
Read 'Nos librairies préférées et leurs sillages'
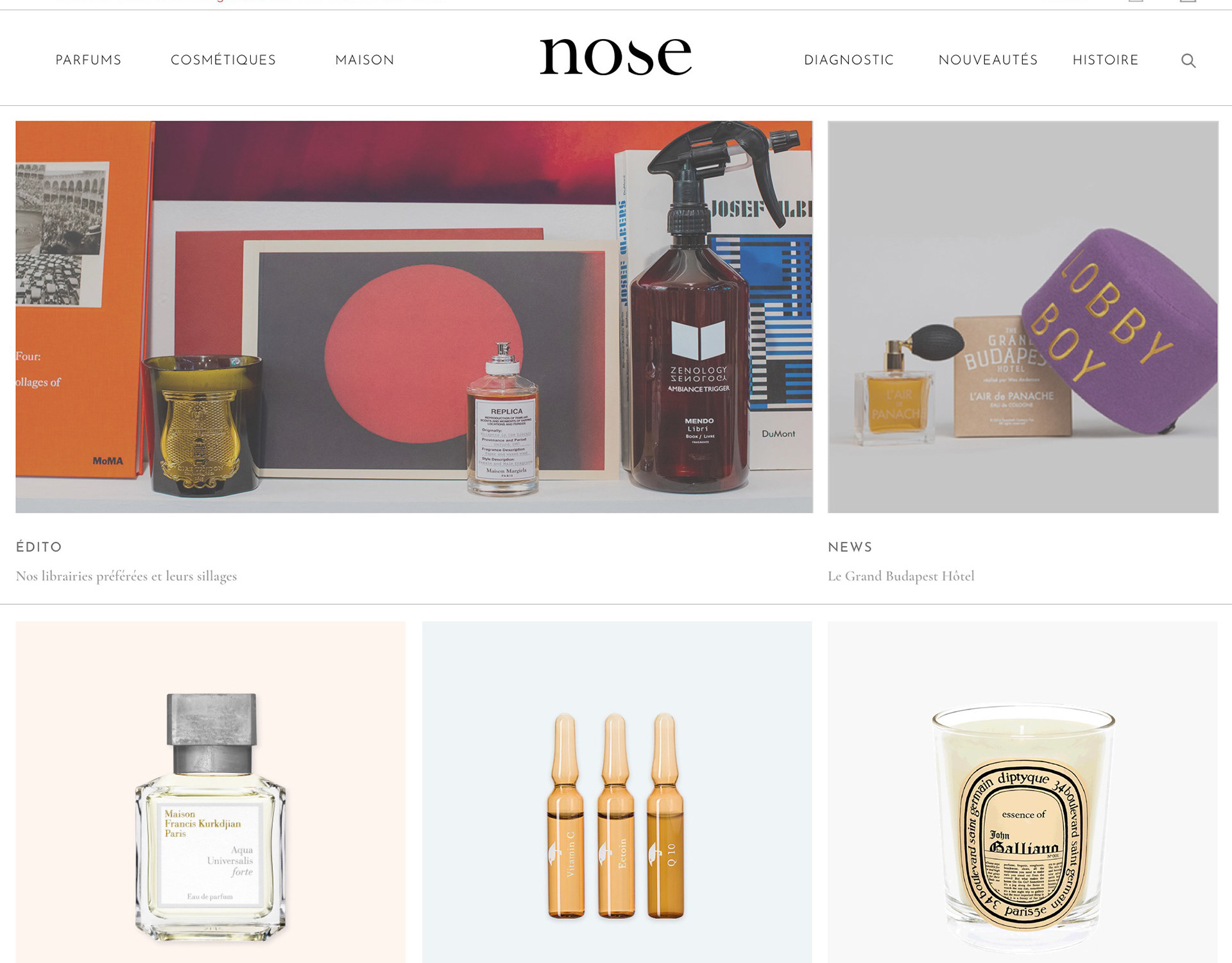point(126,576)
